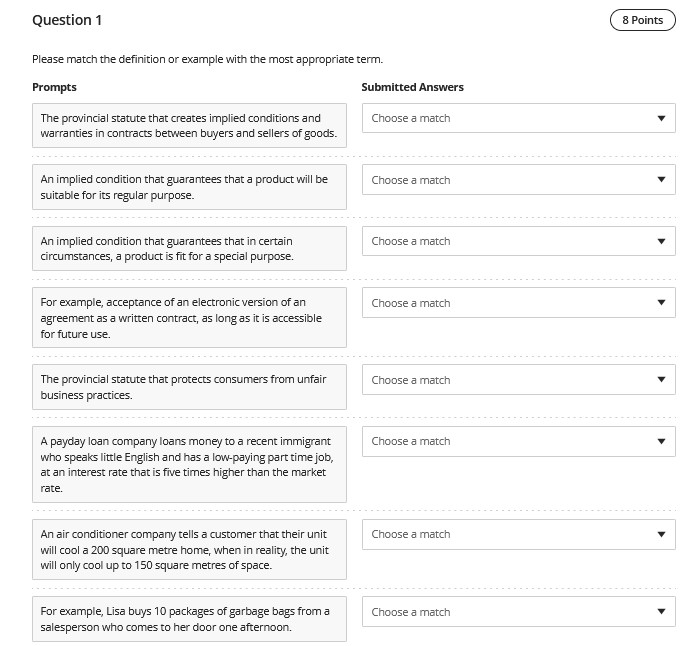Screen dimensions: 687x646
Task: Click the Question 1 heading
Action: [x=67, y=20]
